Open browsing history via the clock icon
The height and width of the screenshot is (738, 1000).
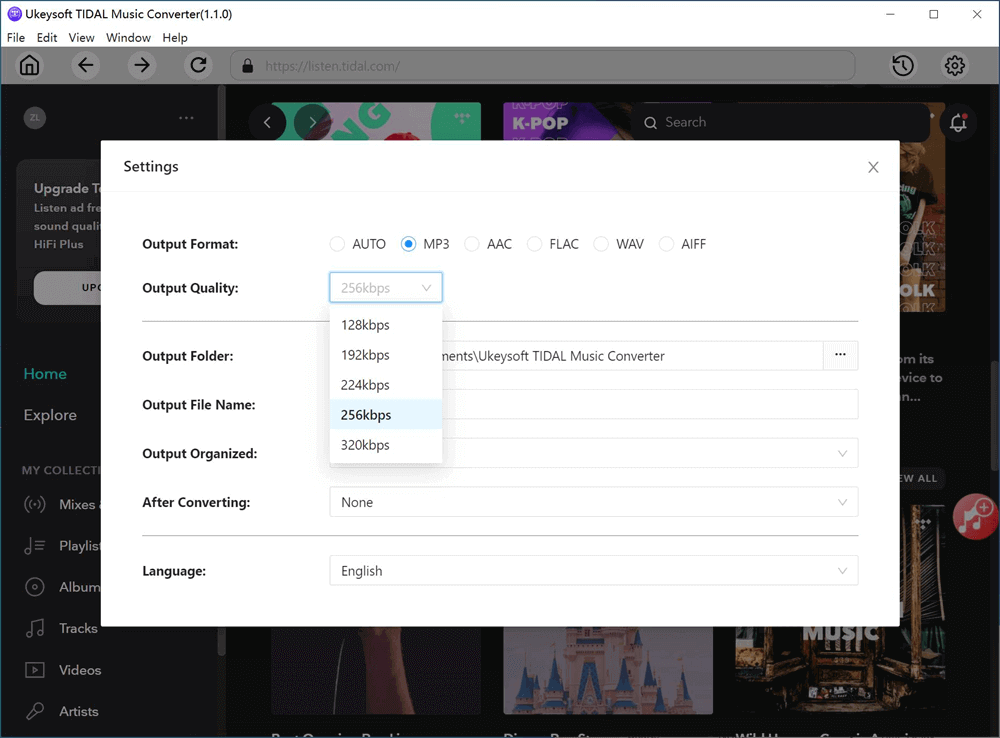[902, 65]
